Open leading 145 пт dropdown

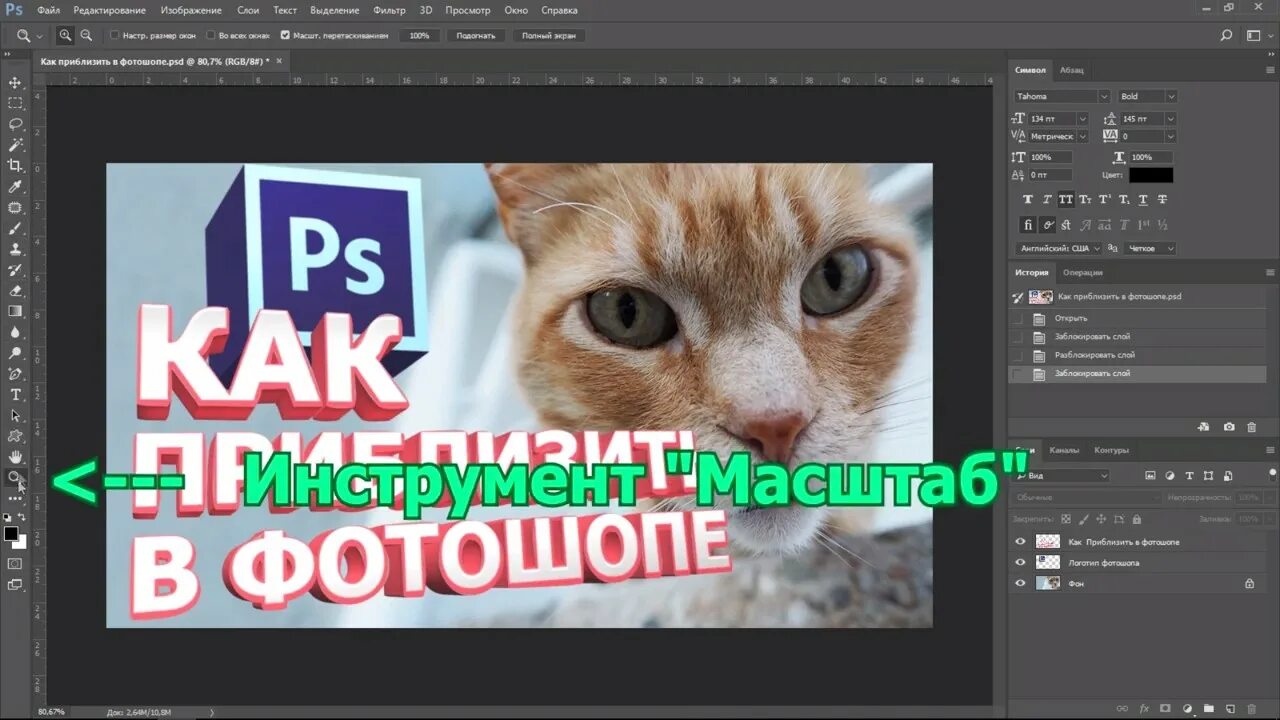1170,118
